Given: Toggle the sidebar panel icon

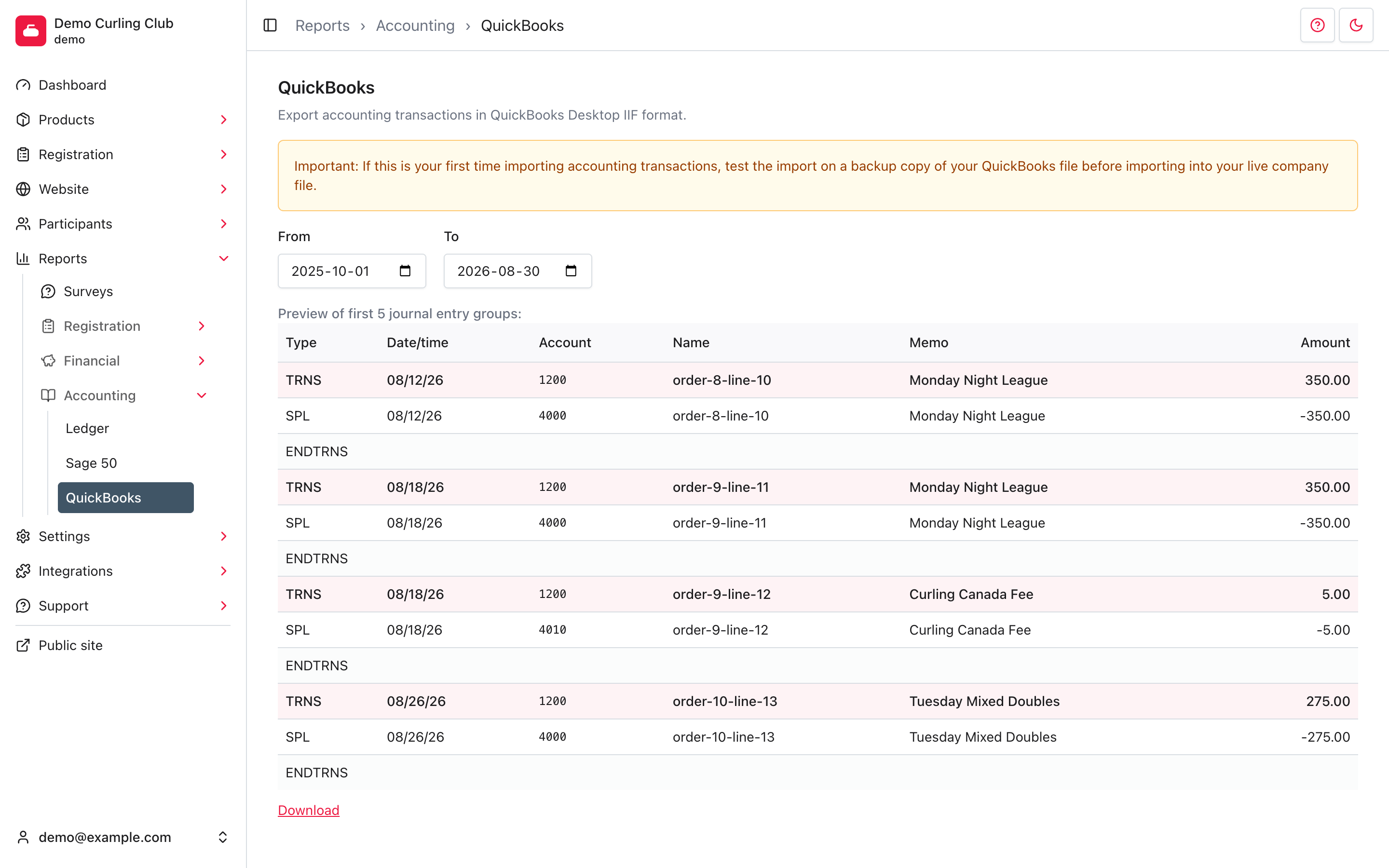Looking at the screenshot, I should point(270,25).
